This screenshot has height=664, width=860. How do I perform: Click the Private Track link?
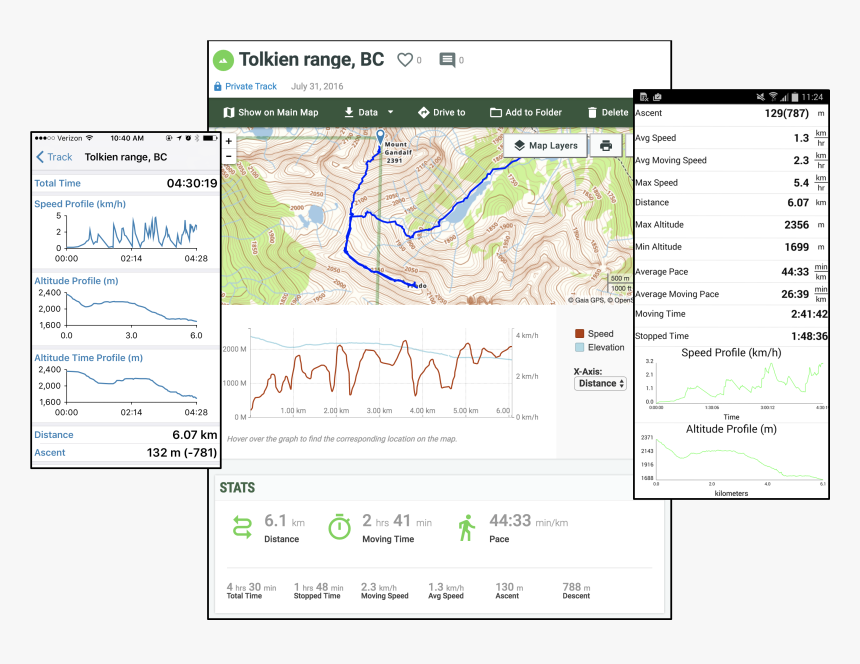point(250,87)
